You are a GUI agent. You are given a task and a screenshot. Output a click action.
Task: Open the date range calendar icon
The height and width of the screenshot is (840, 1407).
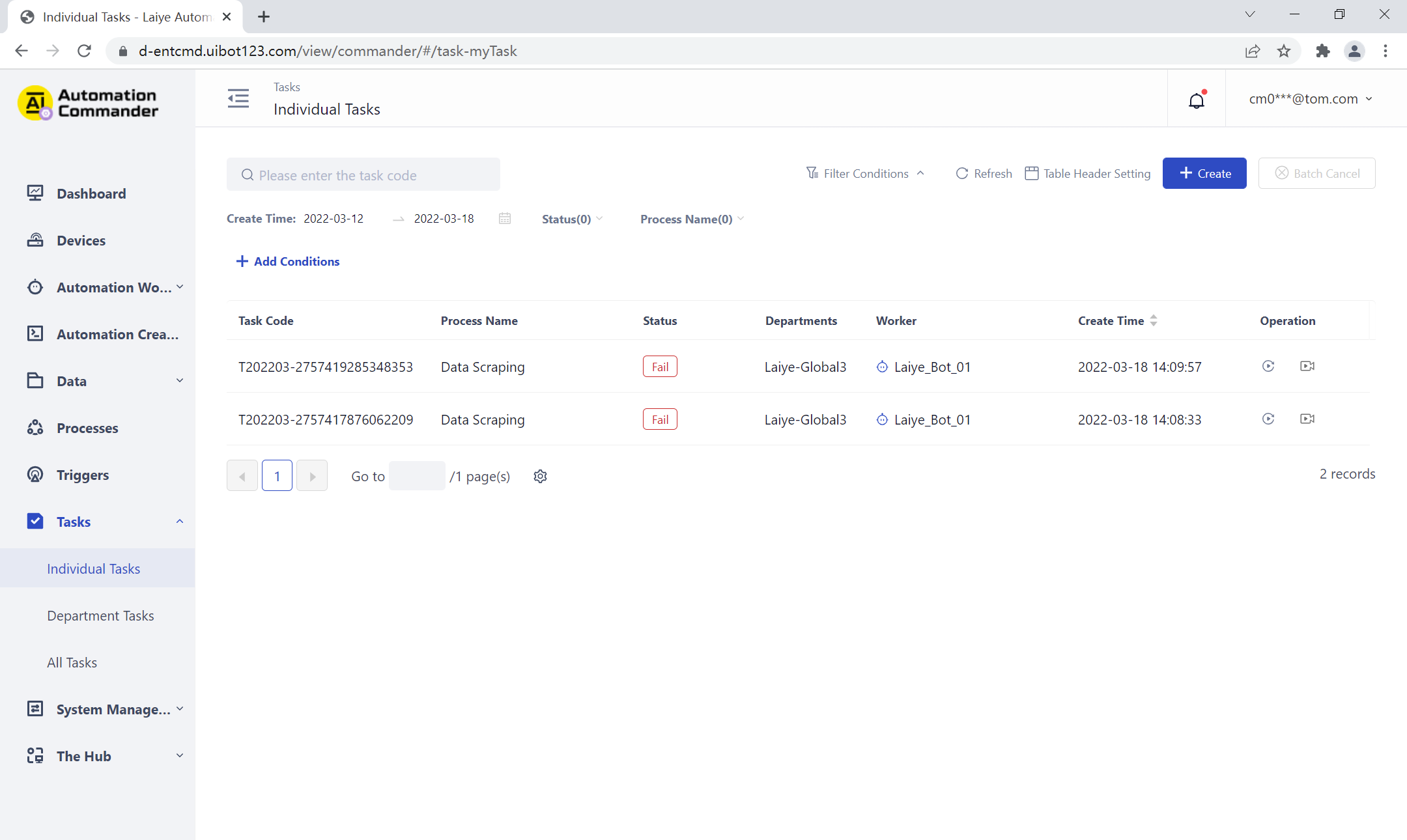coord(505,219)
